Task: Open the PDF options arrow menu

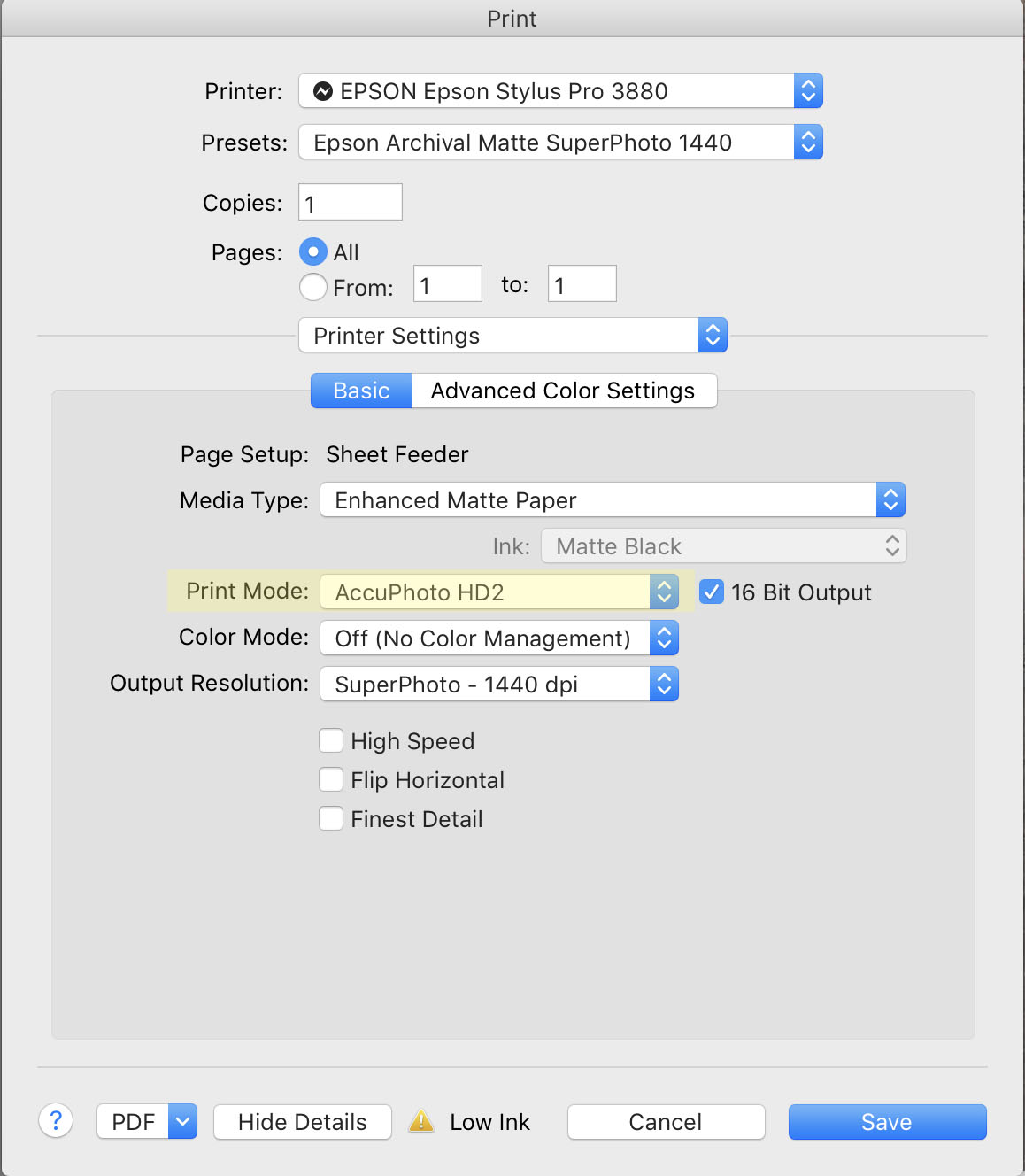Action: point(182,1122)
